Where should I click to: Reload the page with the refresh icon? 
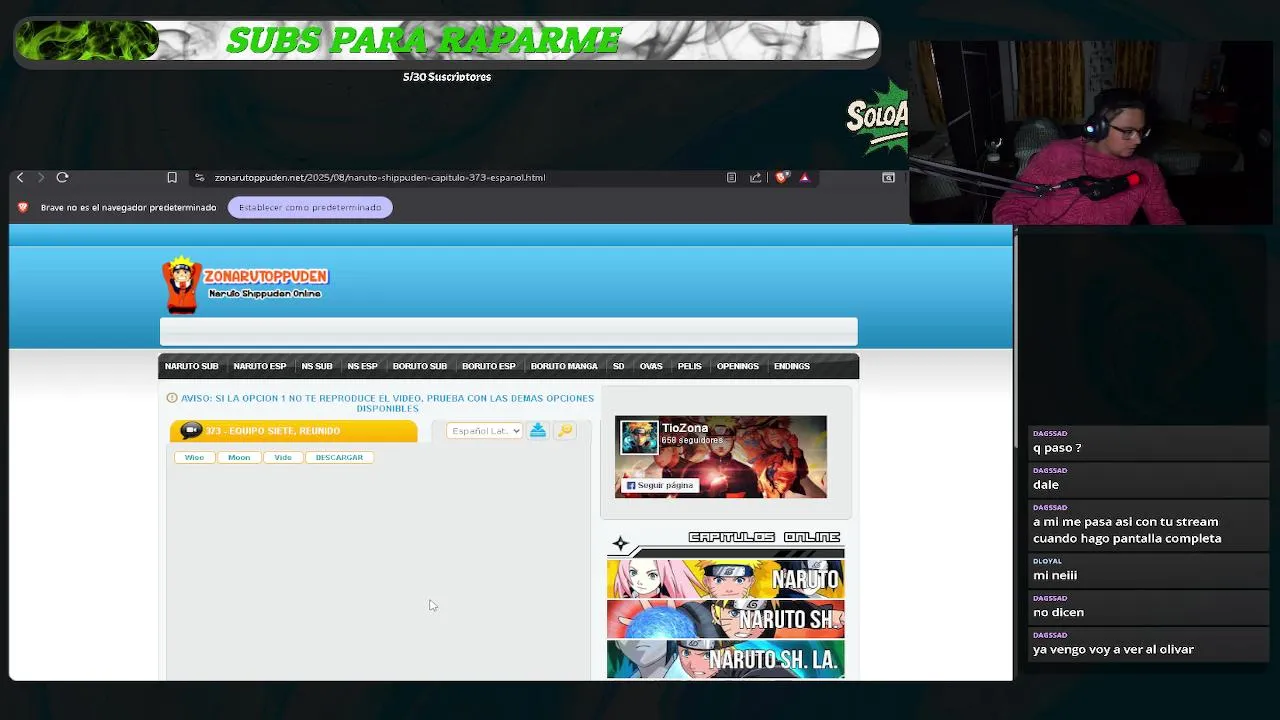coord(62,177)
